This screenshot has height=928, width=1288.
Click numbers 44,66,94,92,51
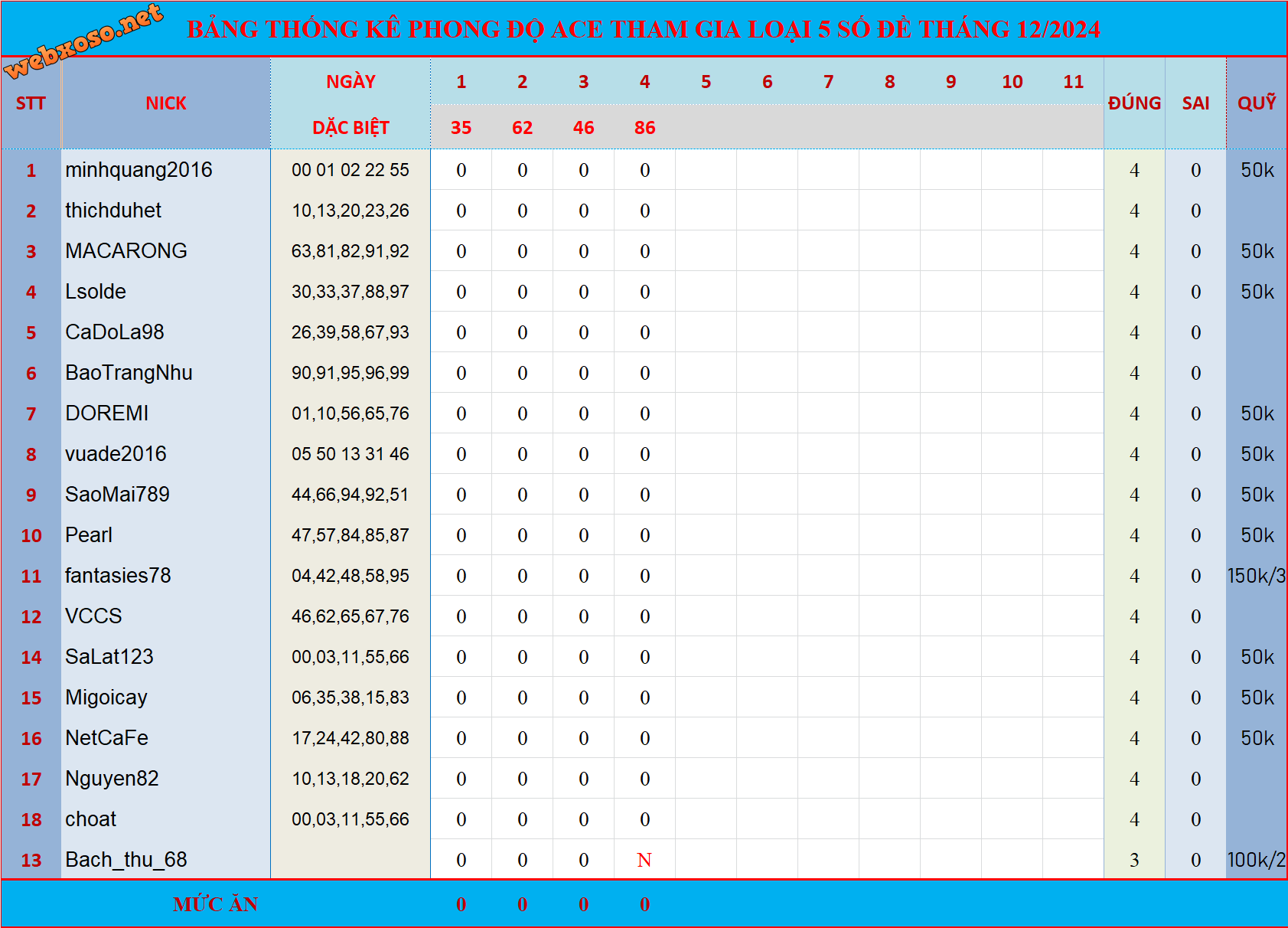(x=351, y=495)
